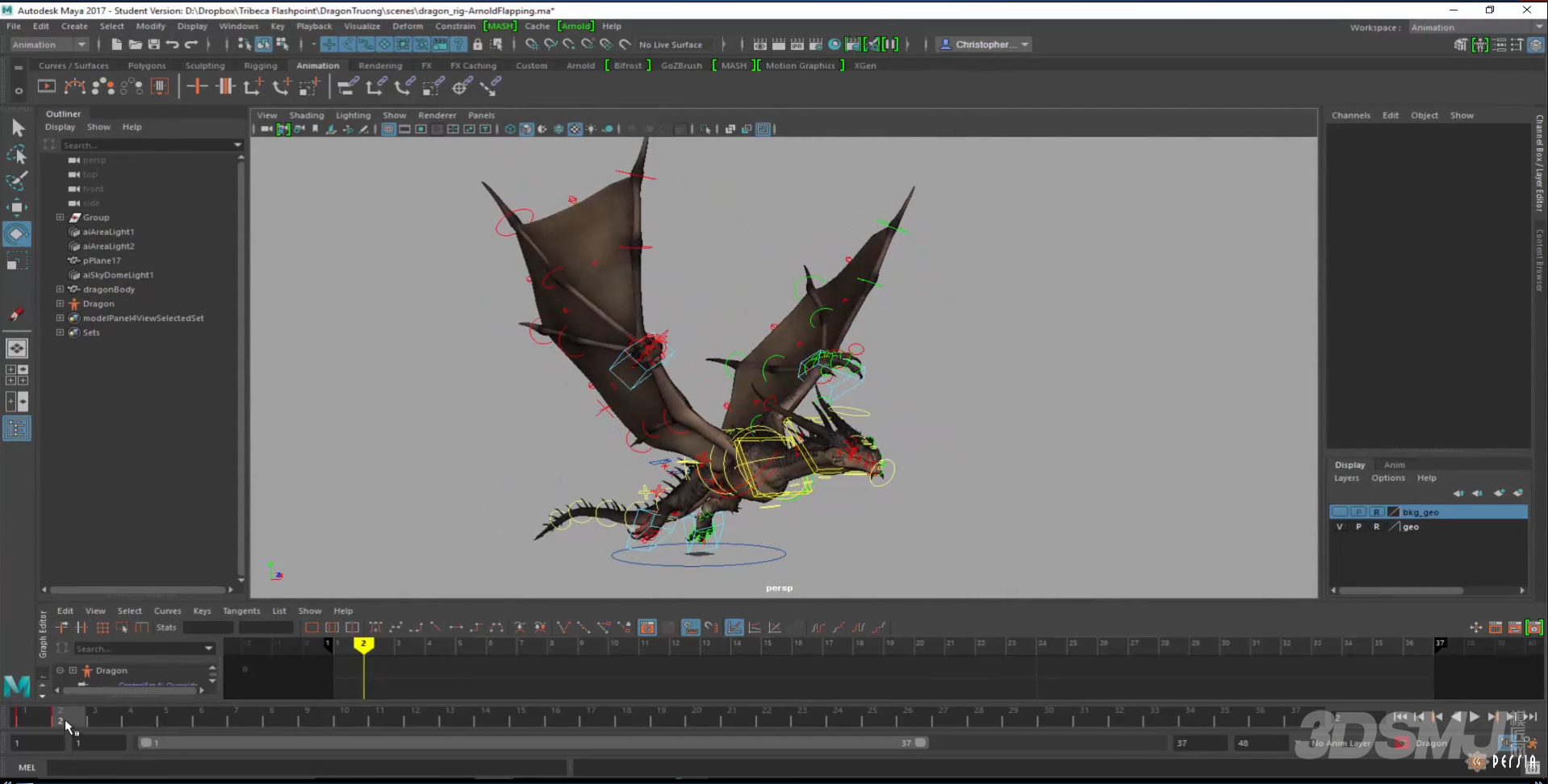Screen dimensions: 1548x784
Task: Activate the Rotate tool in toolbox
Action: [x=17, y=234]
